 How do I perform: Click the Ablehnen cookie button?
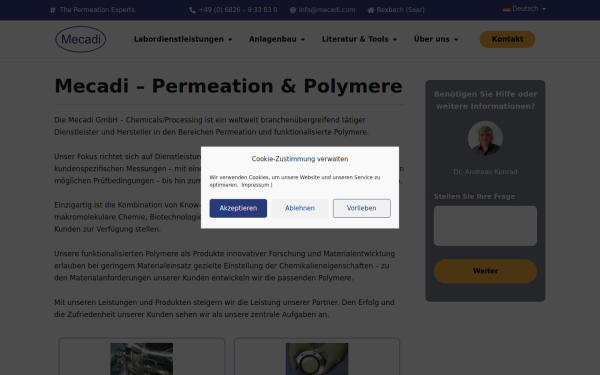(300, 208)
